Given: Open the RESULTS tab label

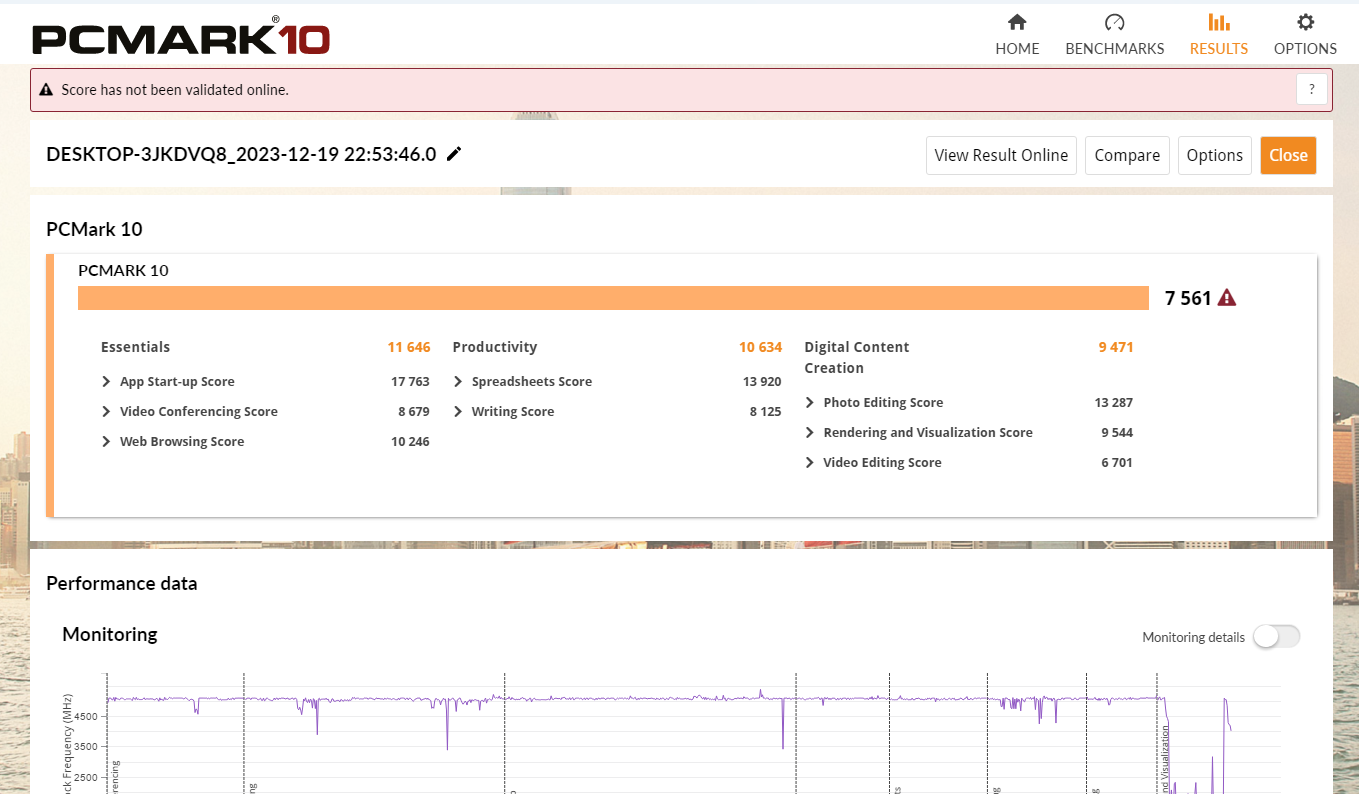Looking at the screenshot, I should [x=1219, y=49].
